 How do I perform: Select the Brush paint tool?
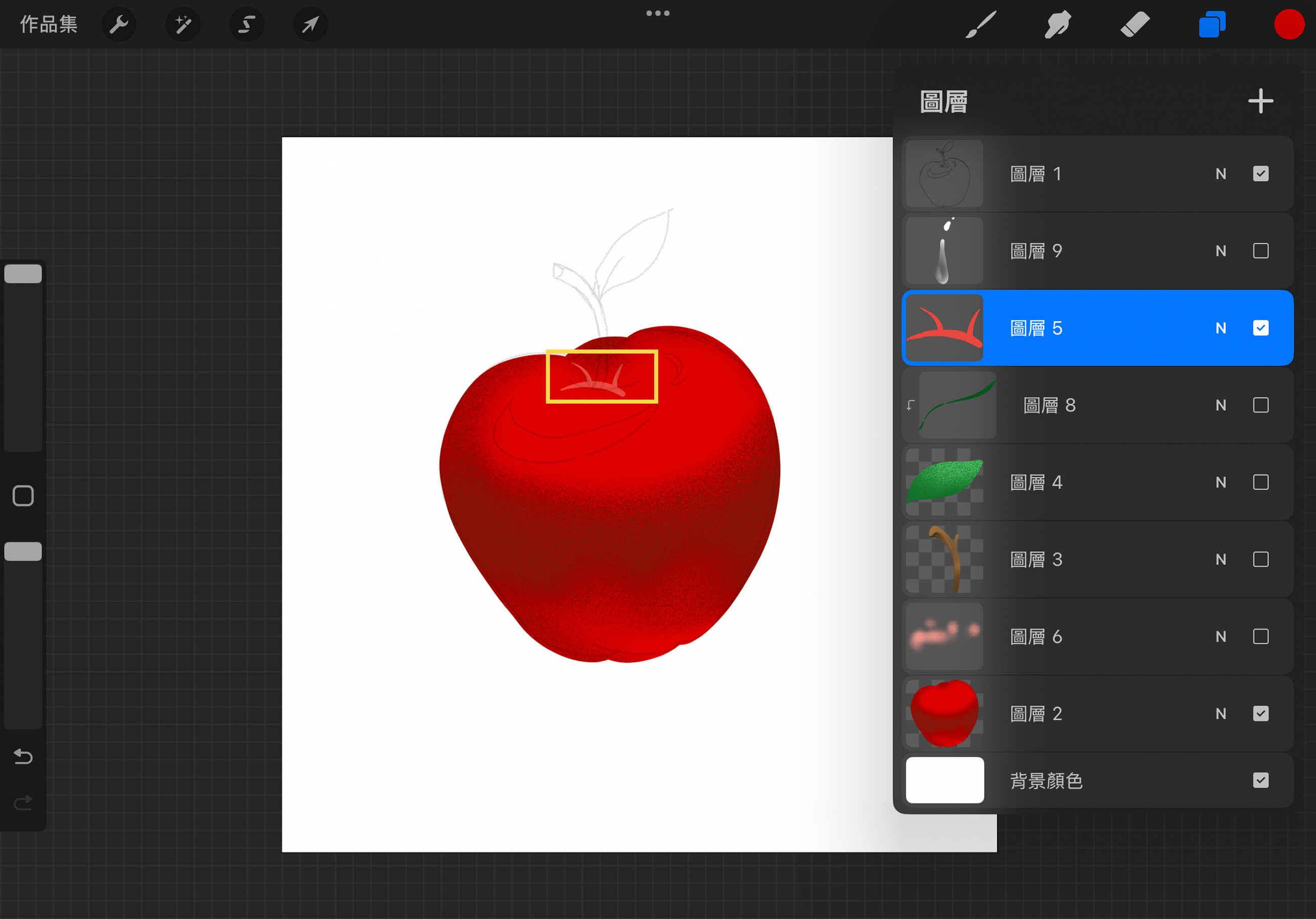(x=981, y=25)
